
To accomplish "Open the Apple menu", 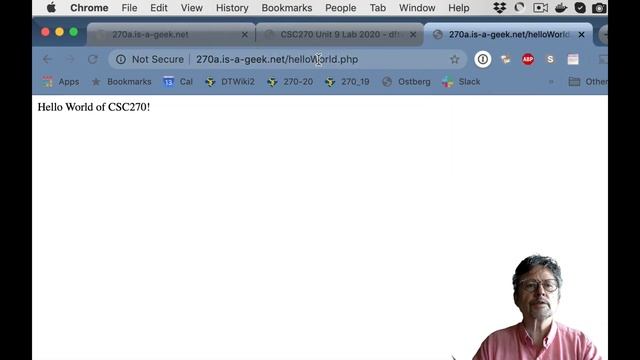I will click(x=51, y=8).
